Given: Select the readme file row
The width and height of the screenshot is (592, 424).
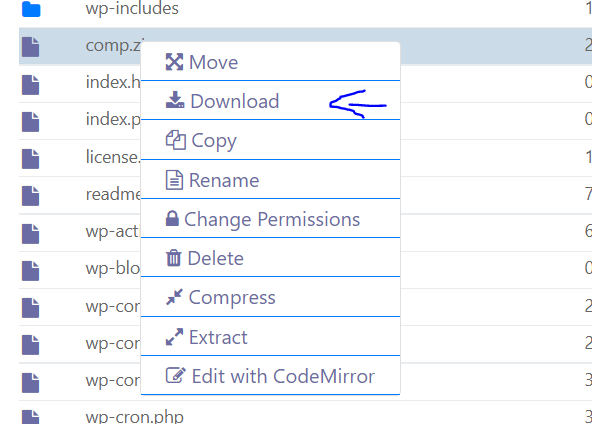Looking at the screenshot, I should click(305, 195).
